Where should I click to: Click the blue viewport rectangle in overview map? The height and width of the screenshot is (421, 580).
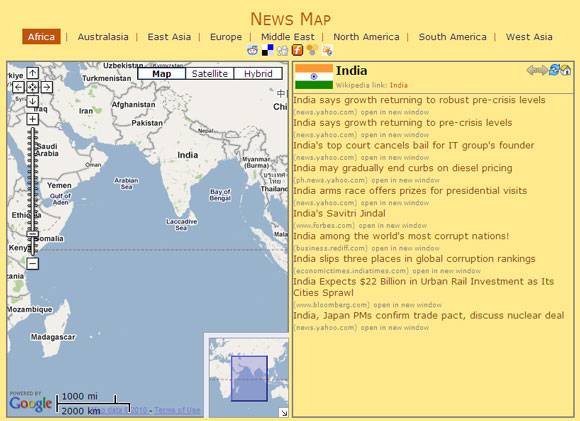(249, 378)
